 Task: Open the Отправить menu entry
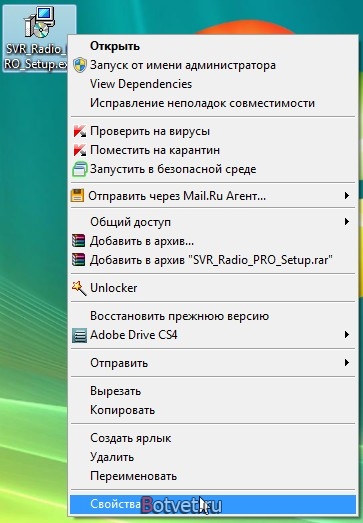(213, 363)
